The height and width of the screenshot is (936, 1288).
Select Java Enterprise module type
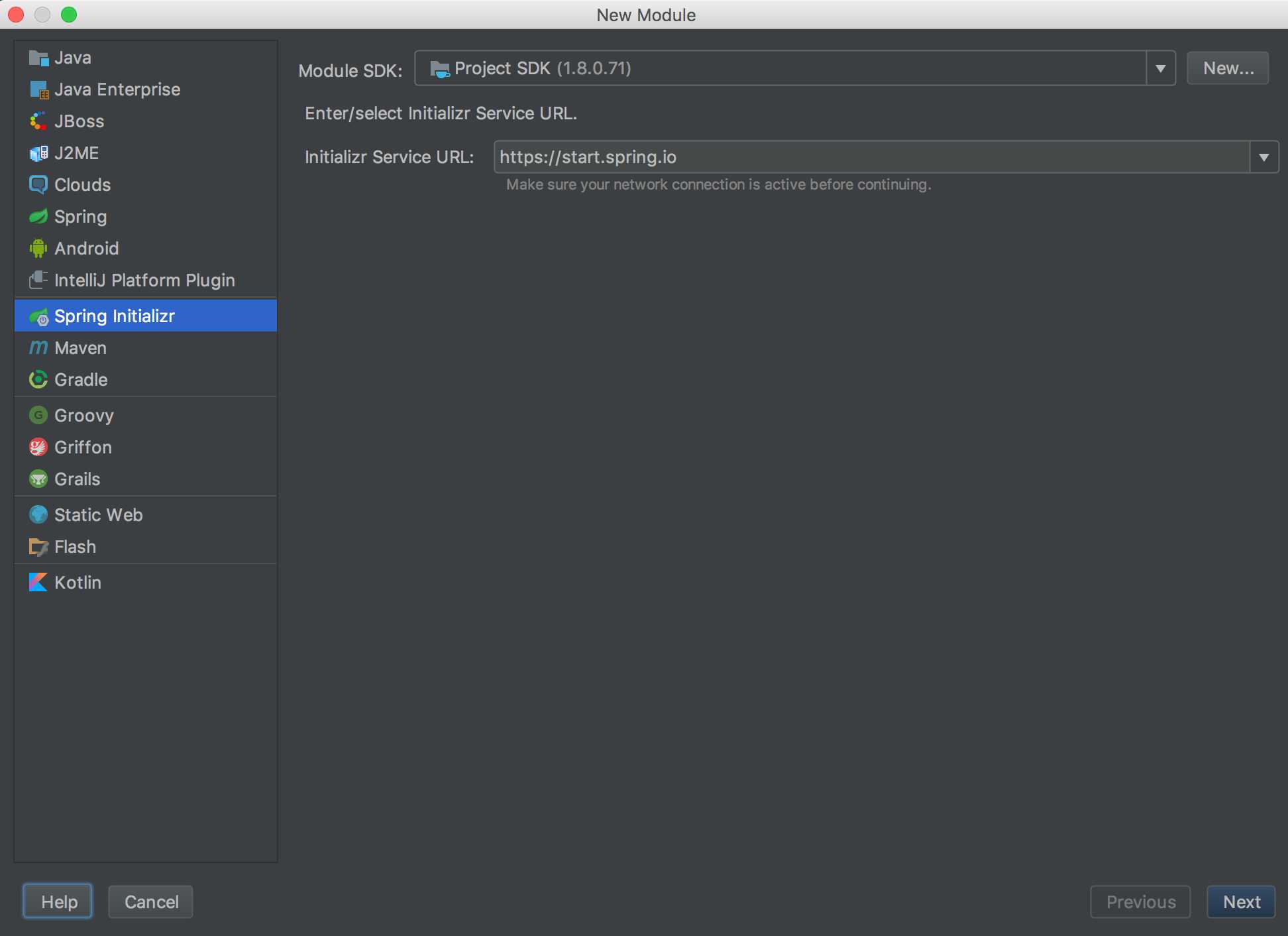tap(146, 89)
